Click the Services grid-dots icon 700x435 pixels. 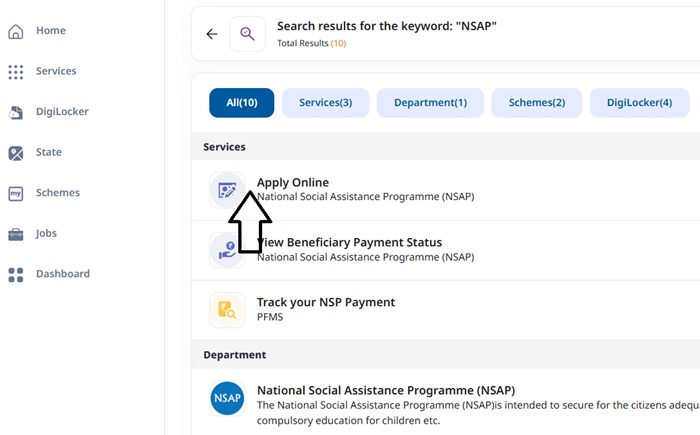[x=16, y=71]
